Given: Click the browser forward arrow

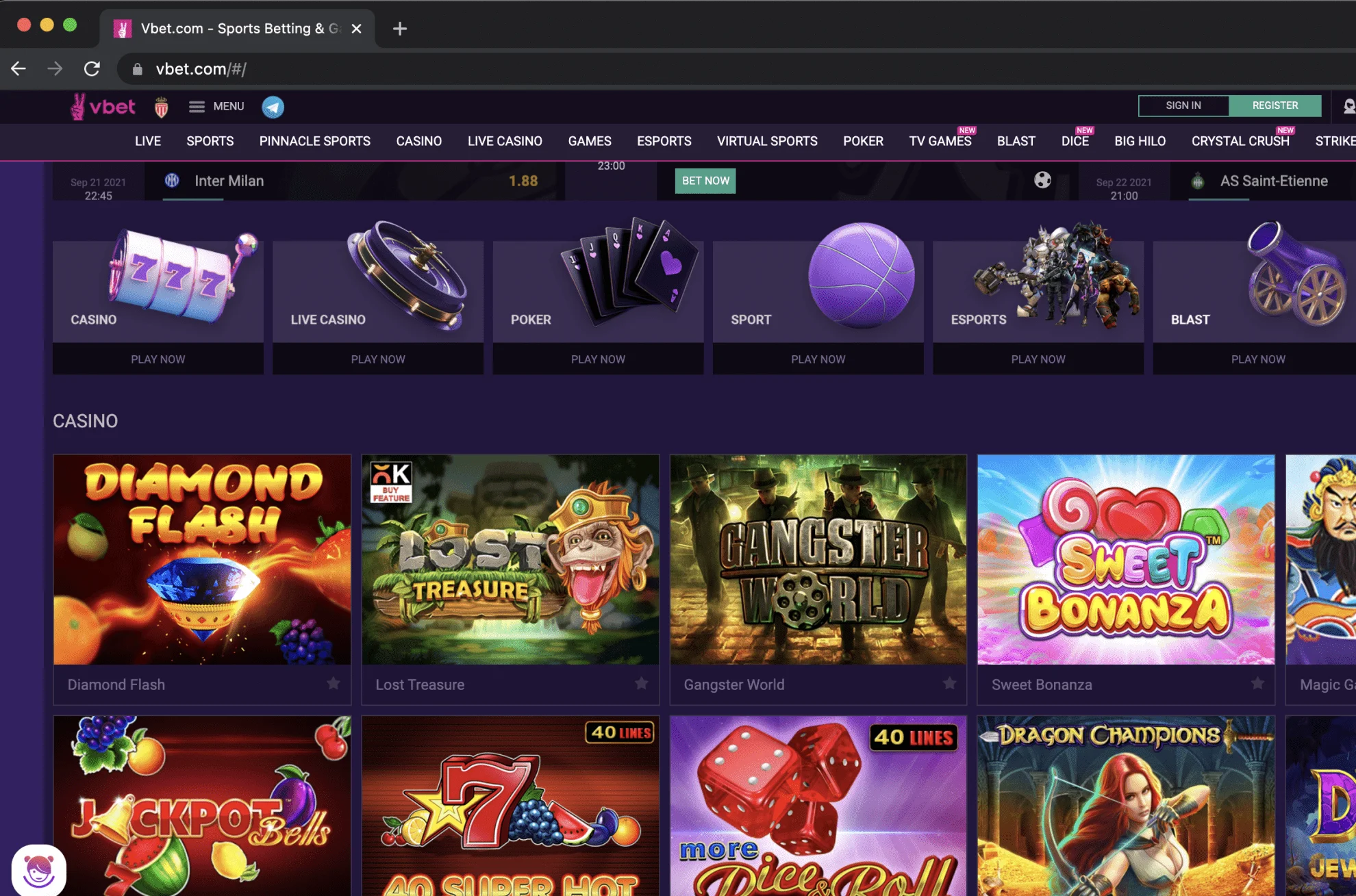Looking at the screenshot, I should pyautogui.click(x=55, y=68).
